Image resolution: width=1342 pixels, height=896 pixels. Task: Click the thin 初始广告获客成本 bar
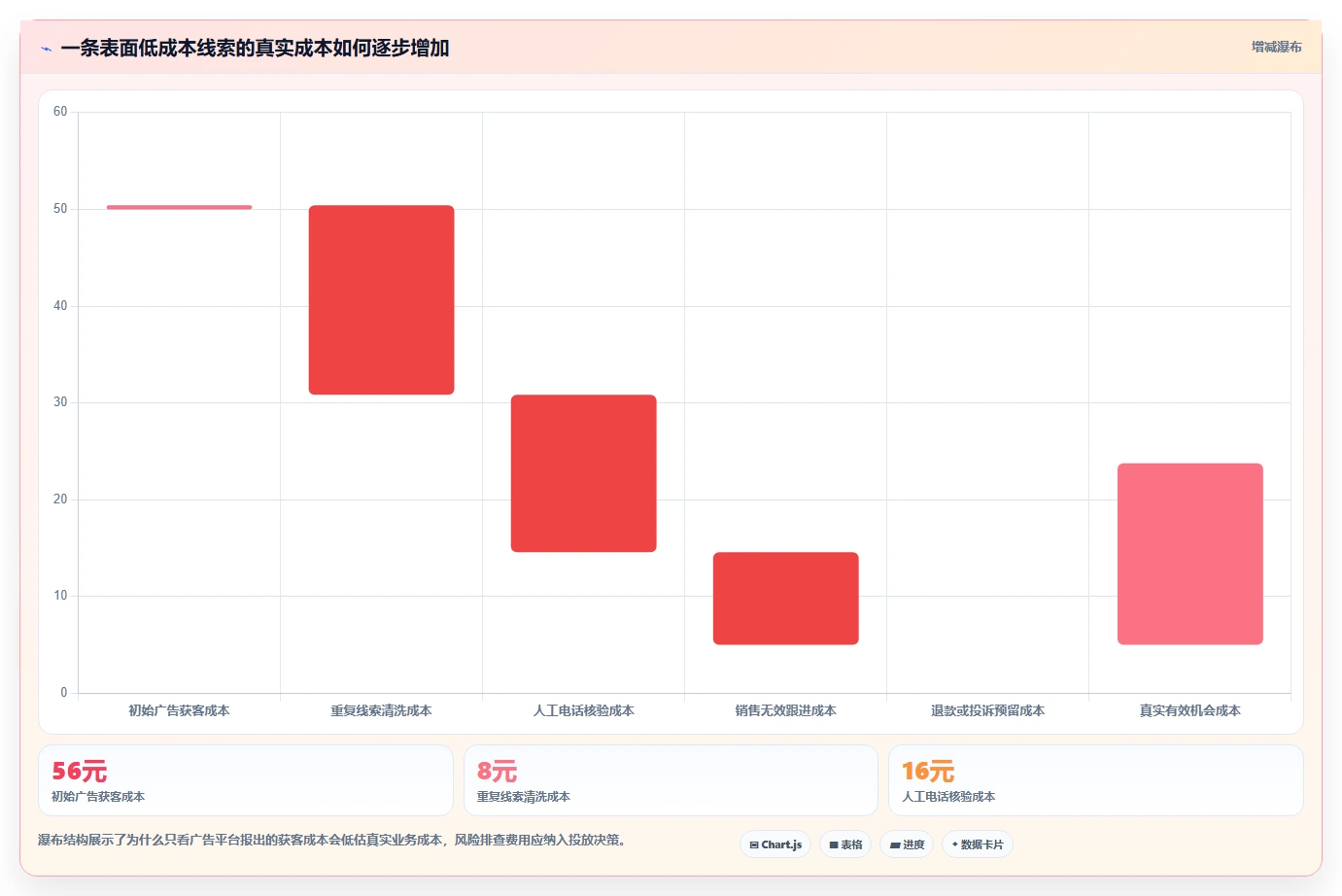[179, 207]
